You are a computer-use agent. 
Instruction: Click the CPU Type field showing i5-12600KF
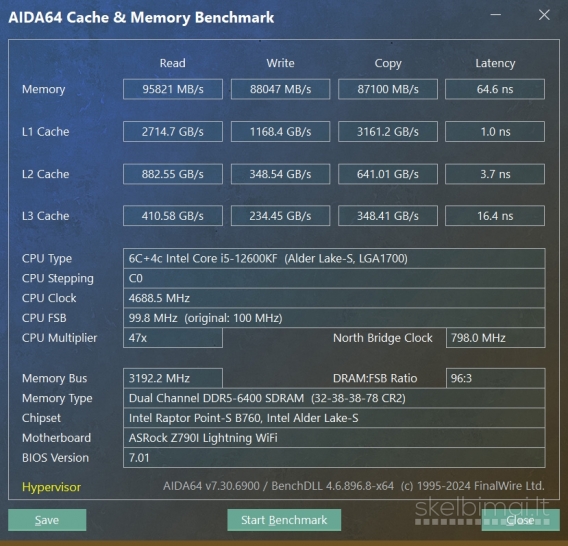[x=334, y=258]
